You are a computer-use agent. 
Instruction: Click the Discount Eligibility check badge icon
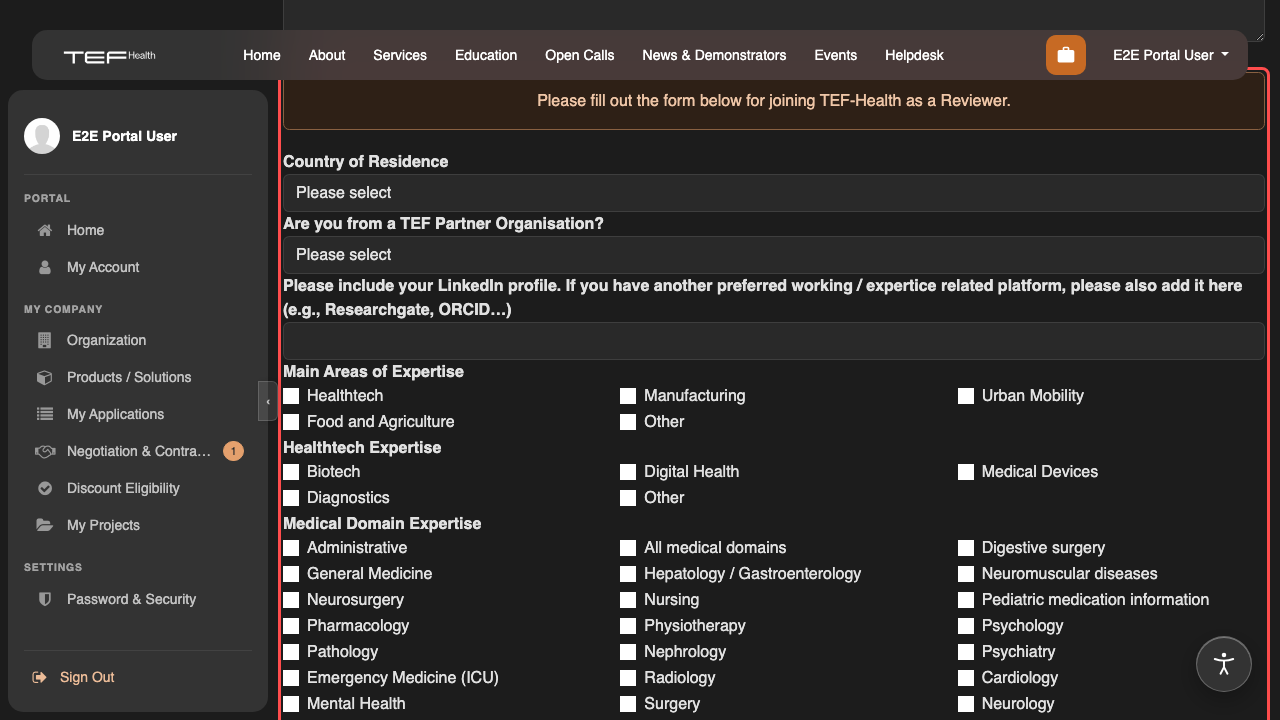point(44,488)
